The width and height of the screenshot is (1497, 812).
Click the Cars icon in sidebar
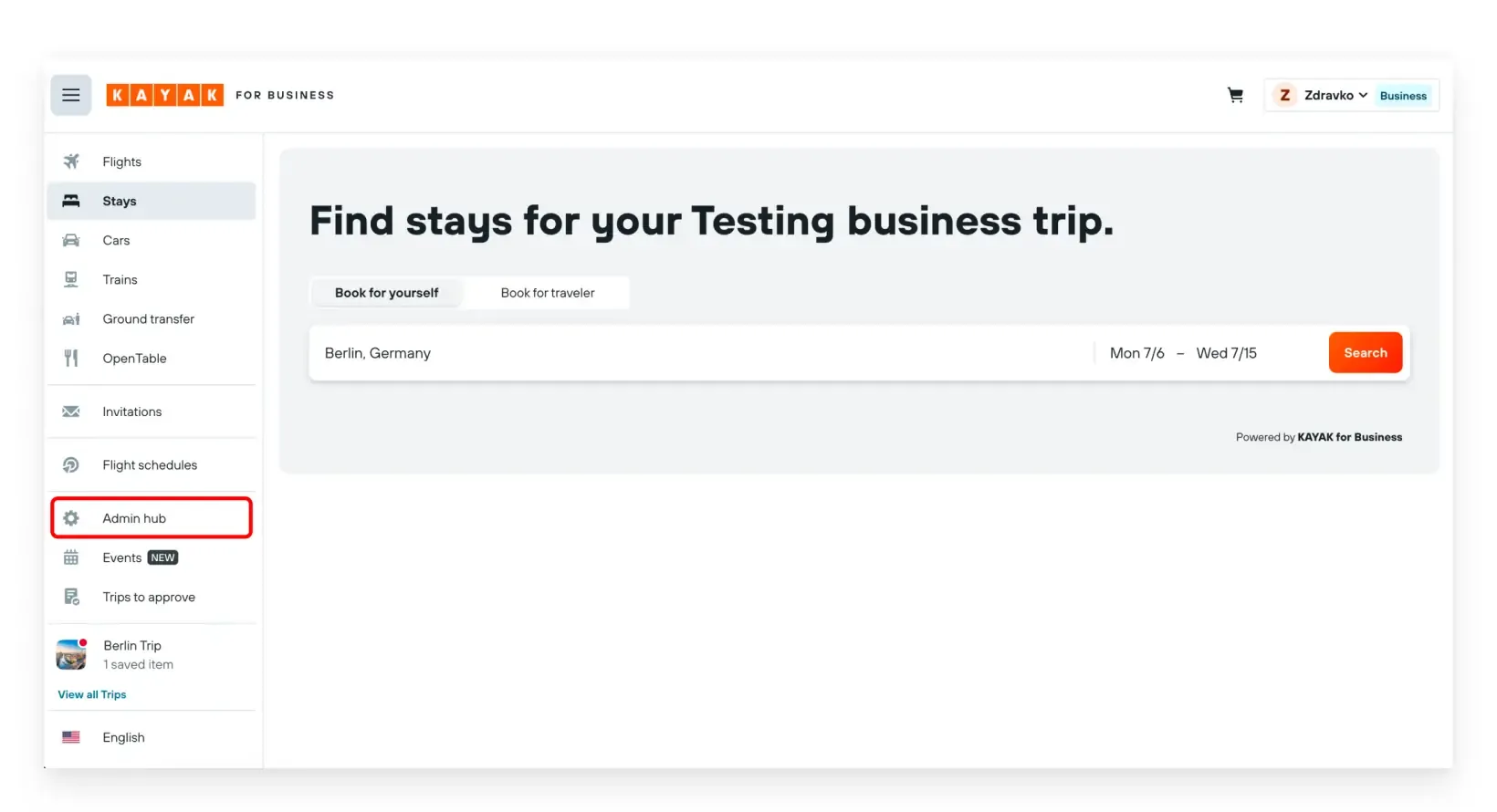point(71,240)
